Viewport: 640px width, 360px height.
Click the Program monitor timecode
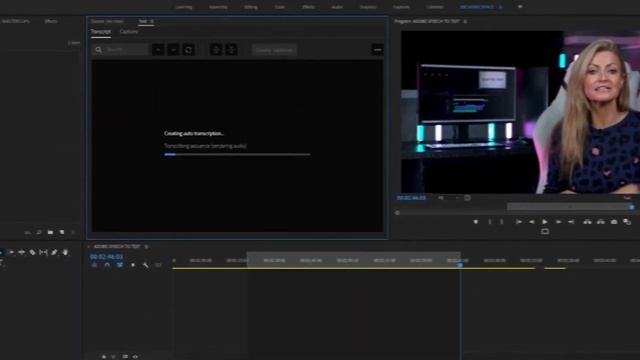pos(411,198)
